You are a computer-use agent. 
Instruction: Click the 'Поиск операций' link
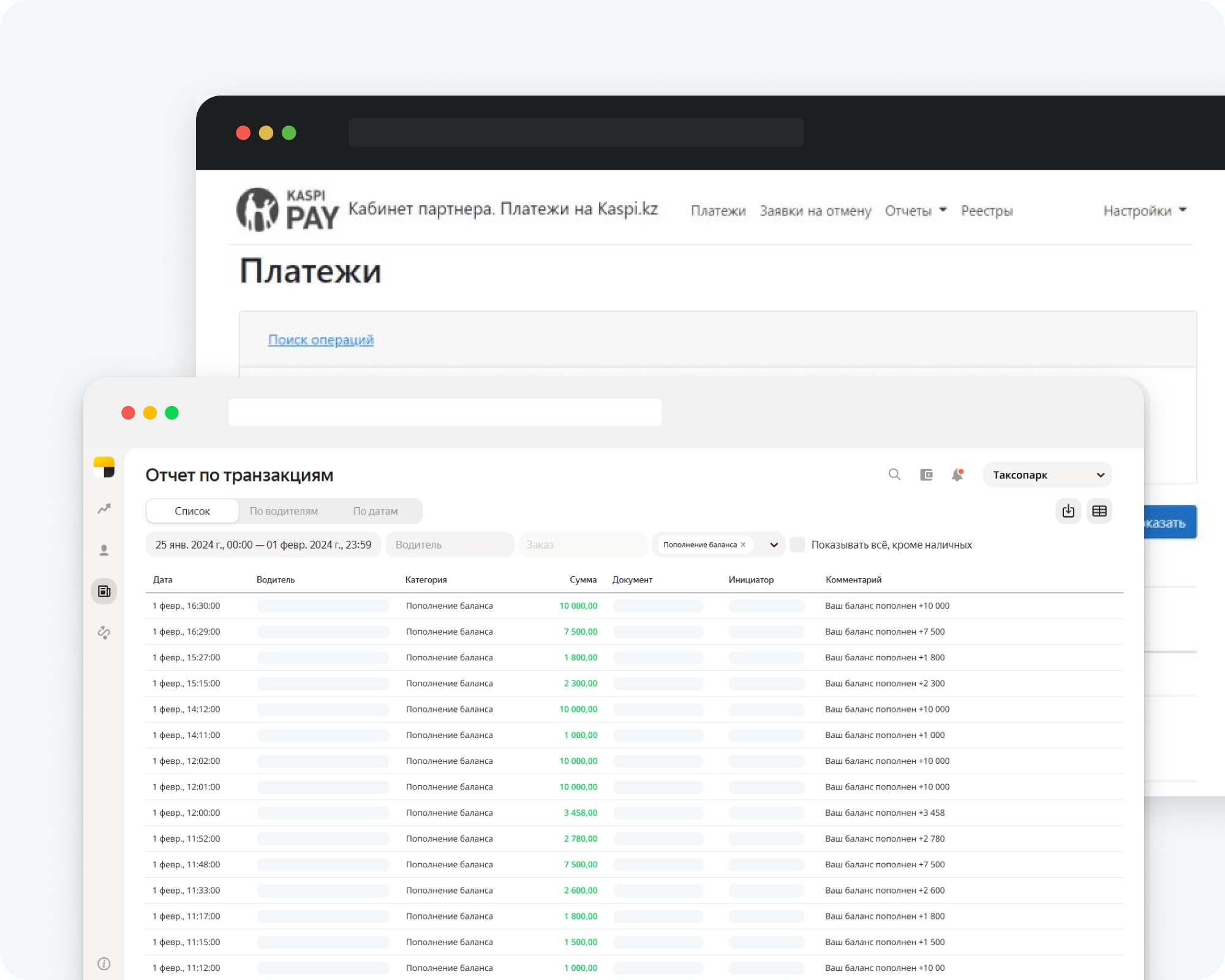320,339
